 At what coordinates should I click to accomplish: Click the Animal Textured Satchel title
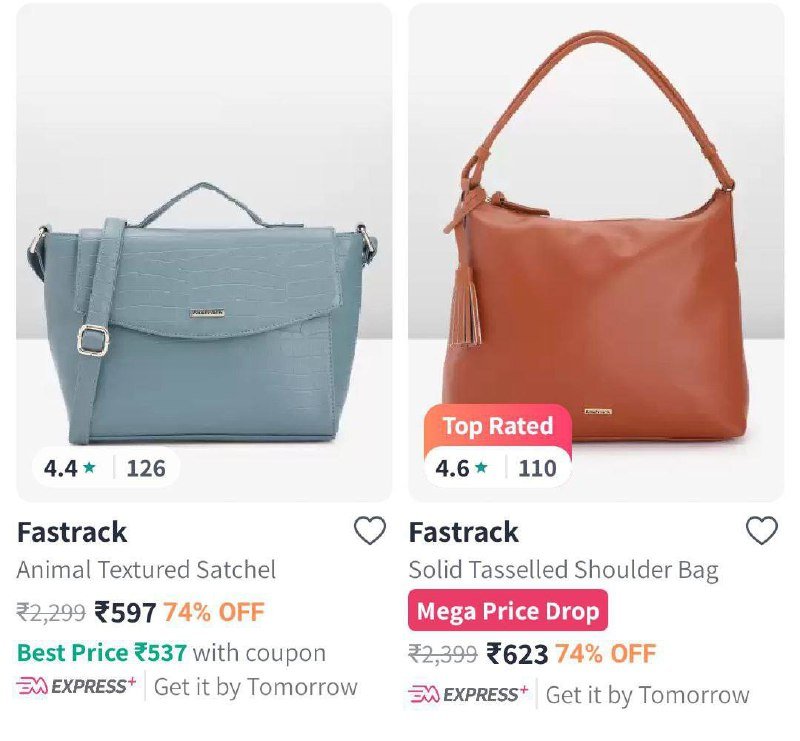pyautogui.click(x=146, y=570)
